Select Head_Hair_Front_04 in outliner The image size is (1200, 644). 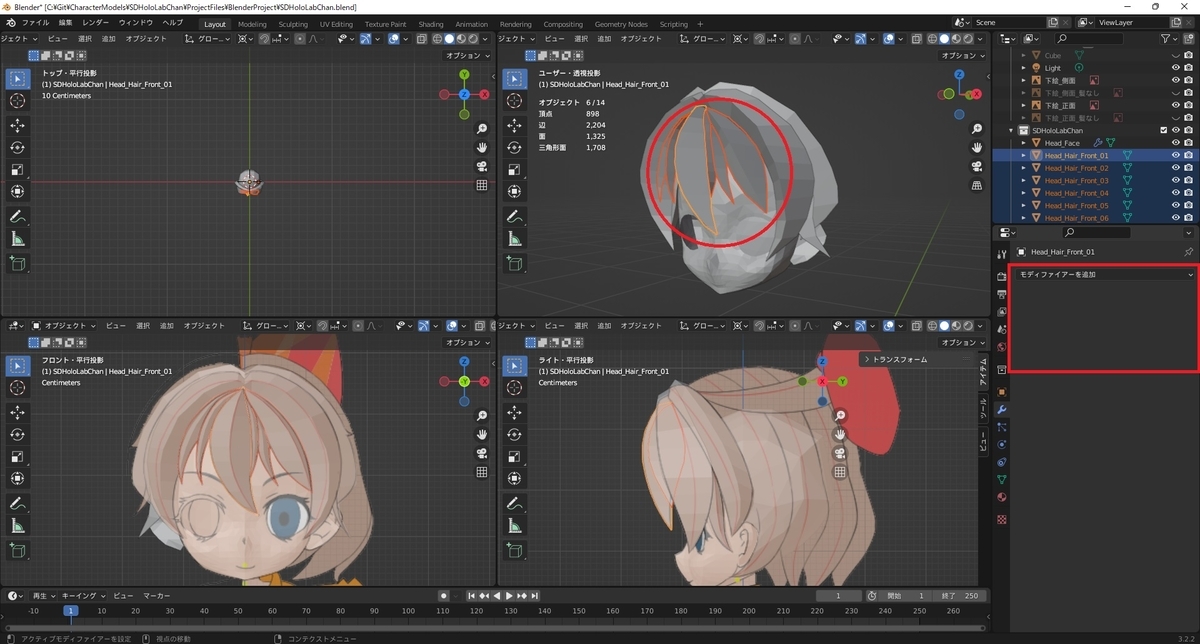1076,193
